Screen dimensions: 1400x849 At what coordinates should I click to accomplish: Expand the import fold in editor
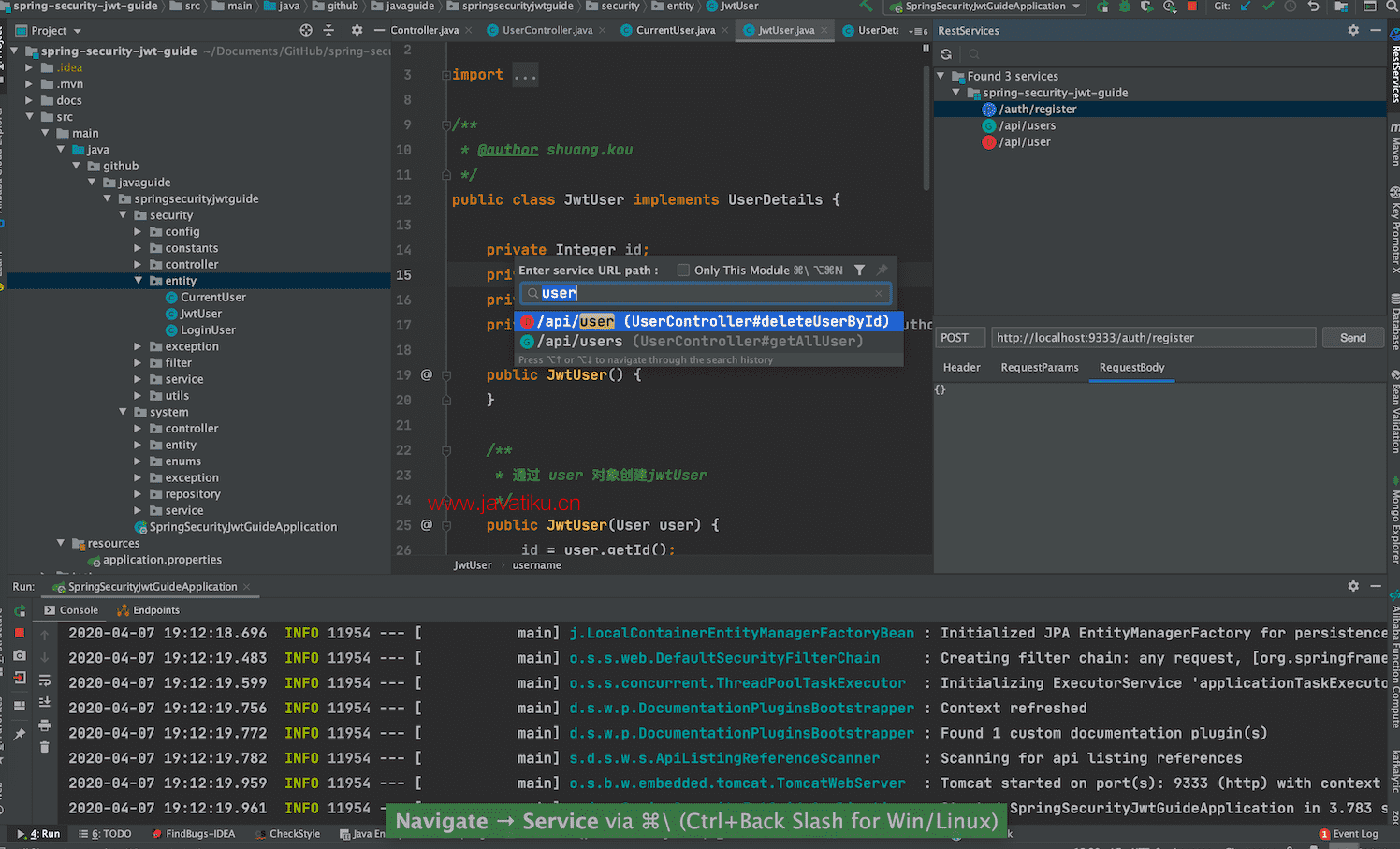pyautogui.click(x=446, y=75)
